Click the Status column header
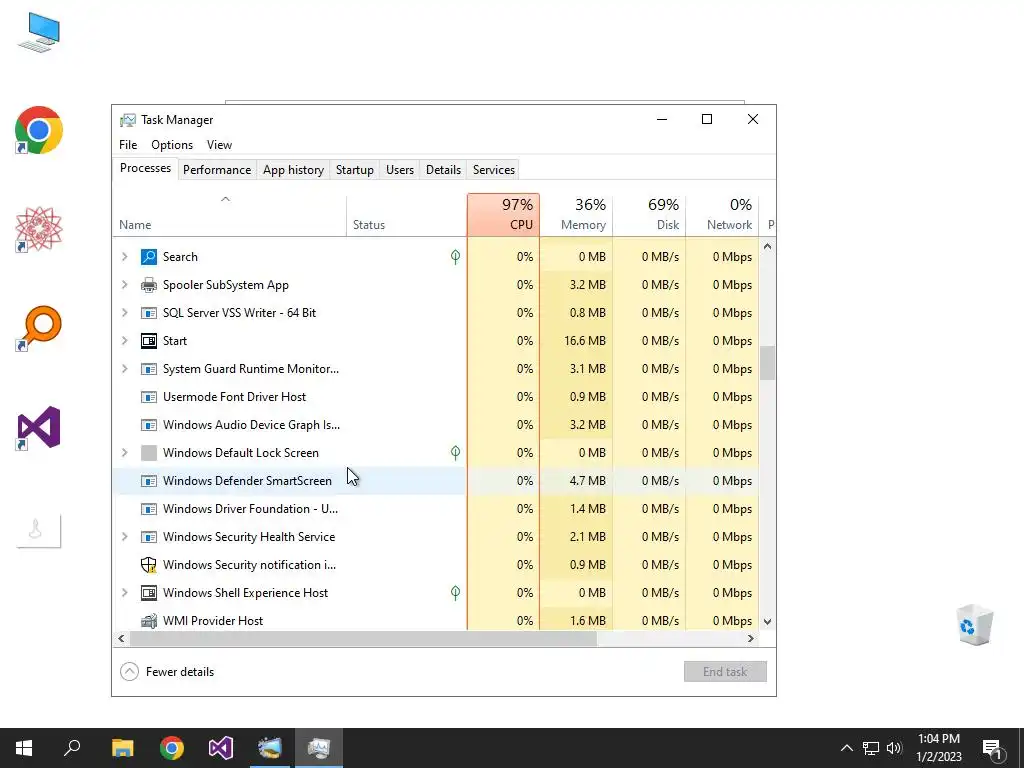 406,215
